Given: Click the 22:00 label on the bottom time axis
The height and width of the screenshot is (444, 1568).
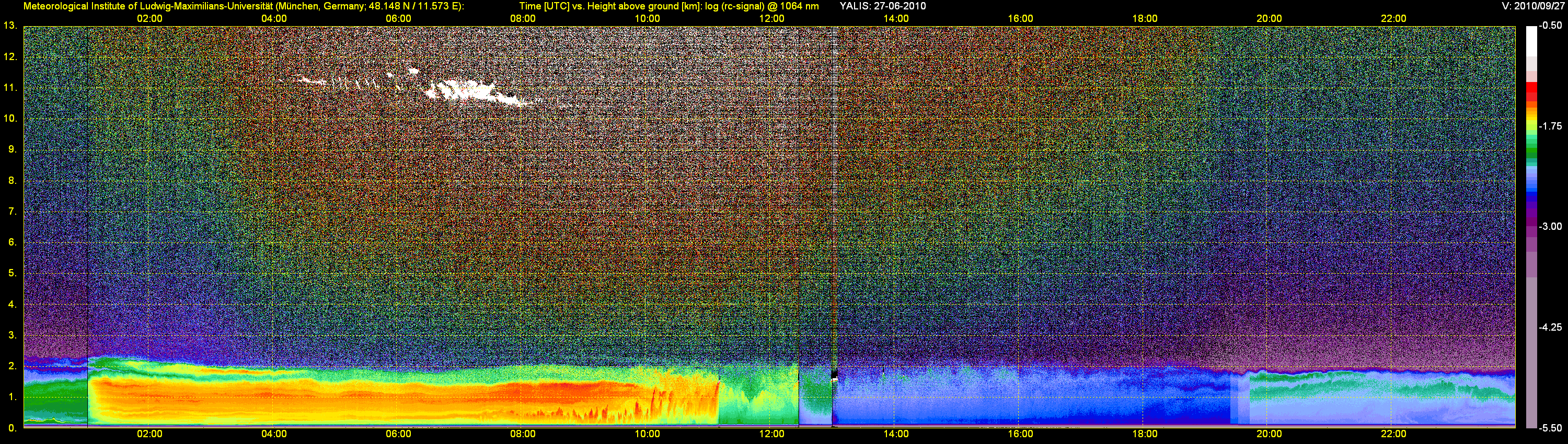Looking at the screenshot, I should (x=1393, y=434).
